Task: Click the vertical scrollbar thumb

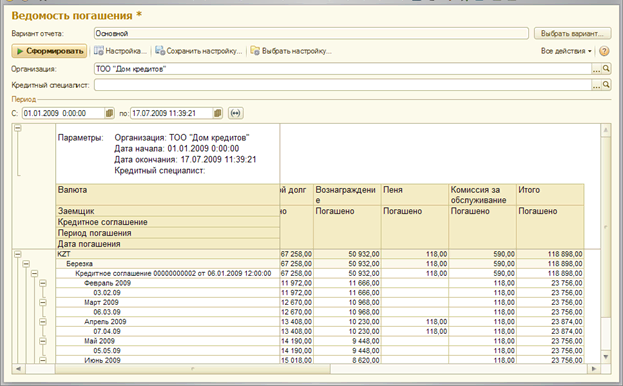Action: click(x=606, y=227)
